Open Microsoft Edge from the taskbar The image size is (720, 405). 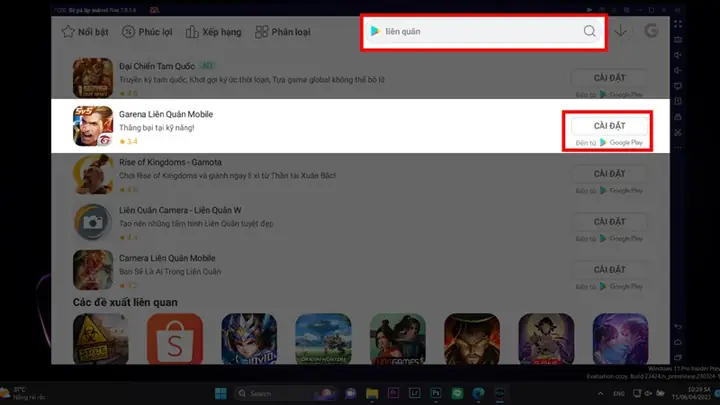coord(478,394)
